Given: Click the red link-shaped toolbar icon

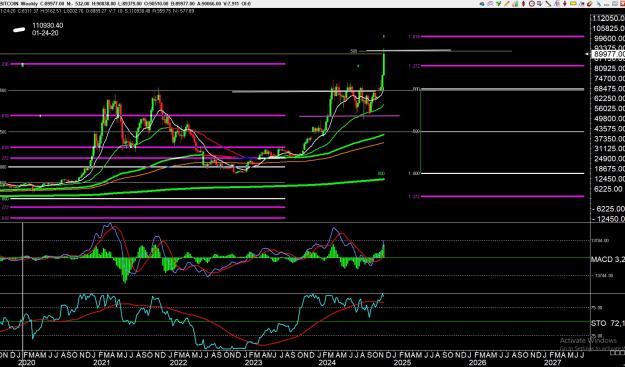Looking at the screenshot, I should point(590,4).
